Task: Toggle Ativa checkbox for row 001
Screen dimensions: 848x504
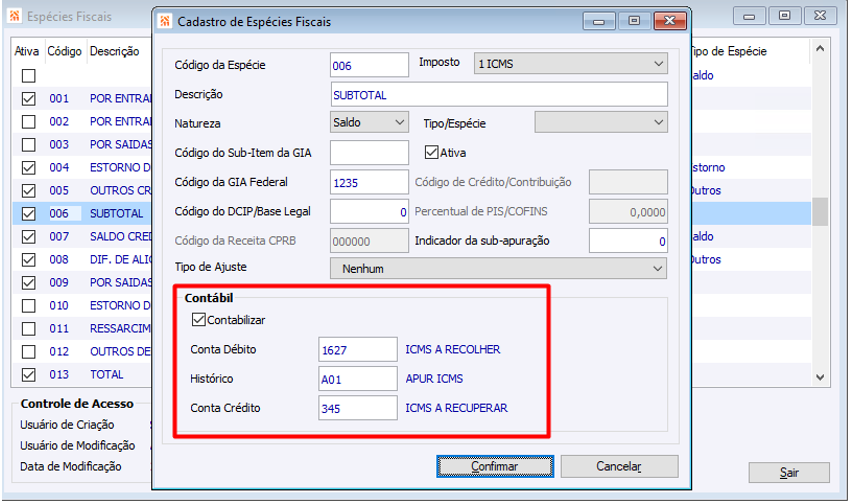Action: pos(28,98)
